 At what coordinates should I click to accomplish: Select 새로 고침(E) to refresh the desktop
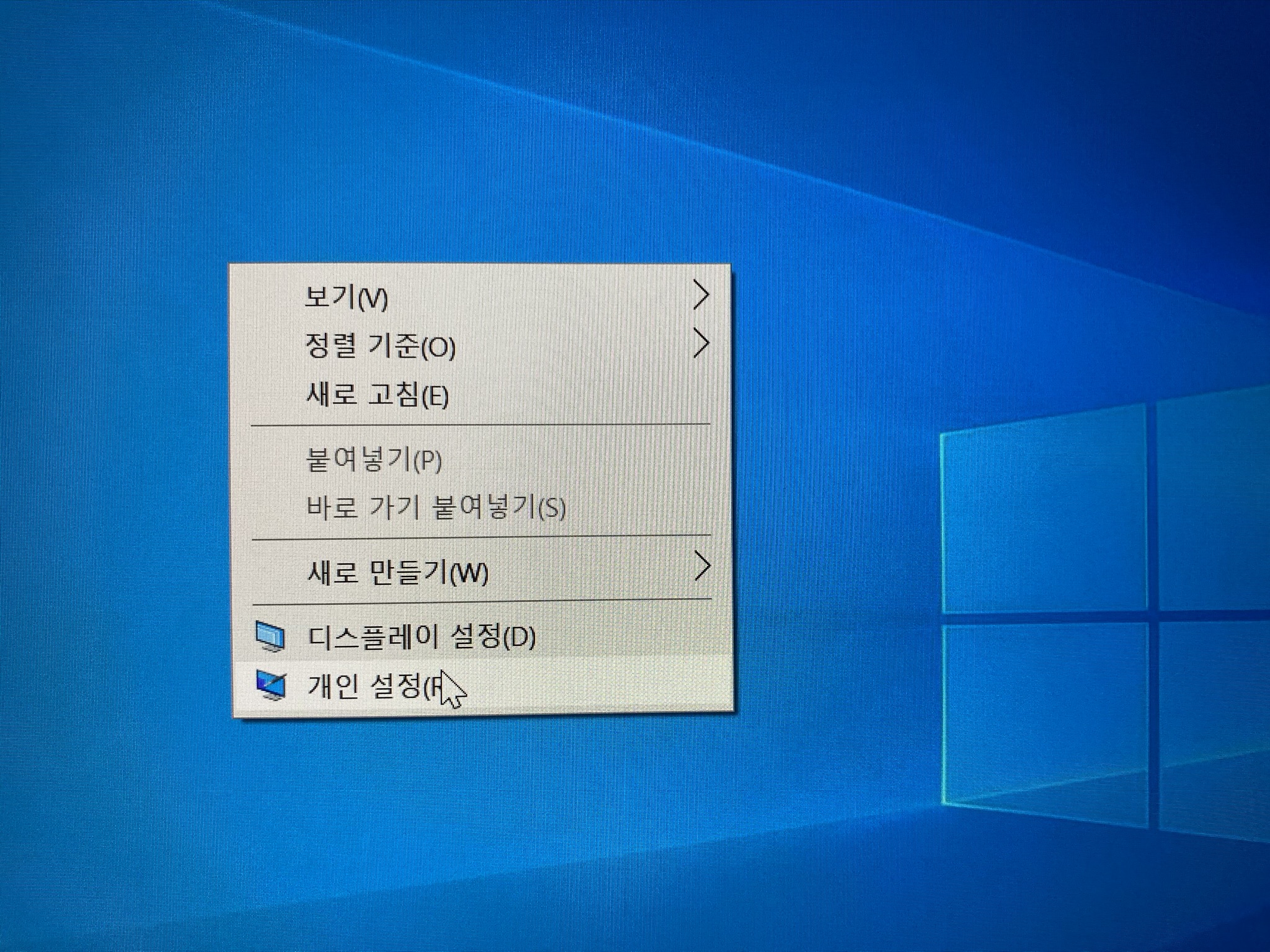(x=377, y=395)
